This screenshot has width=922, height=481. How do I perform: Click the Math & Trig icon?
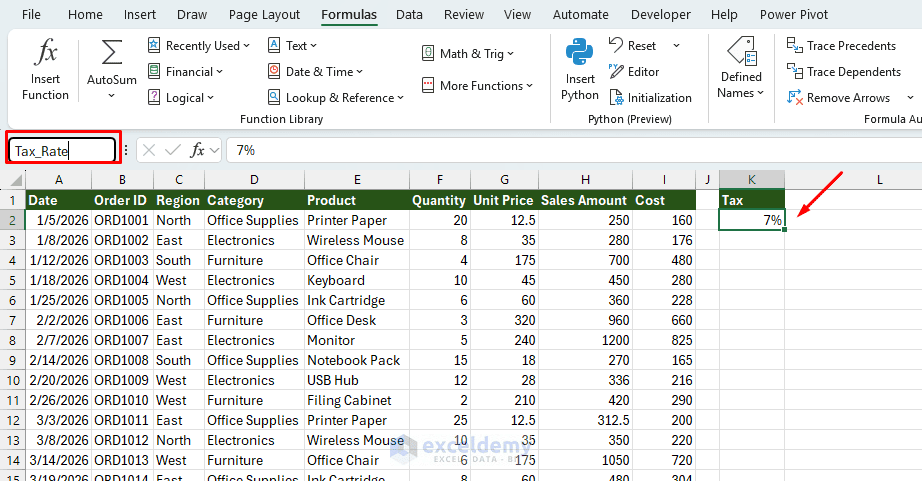pos(428,54)
